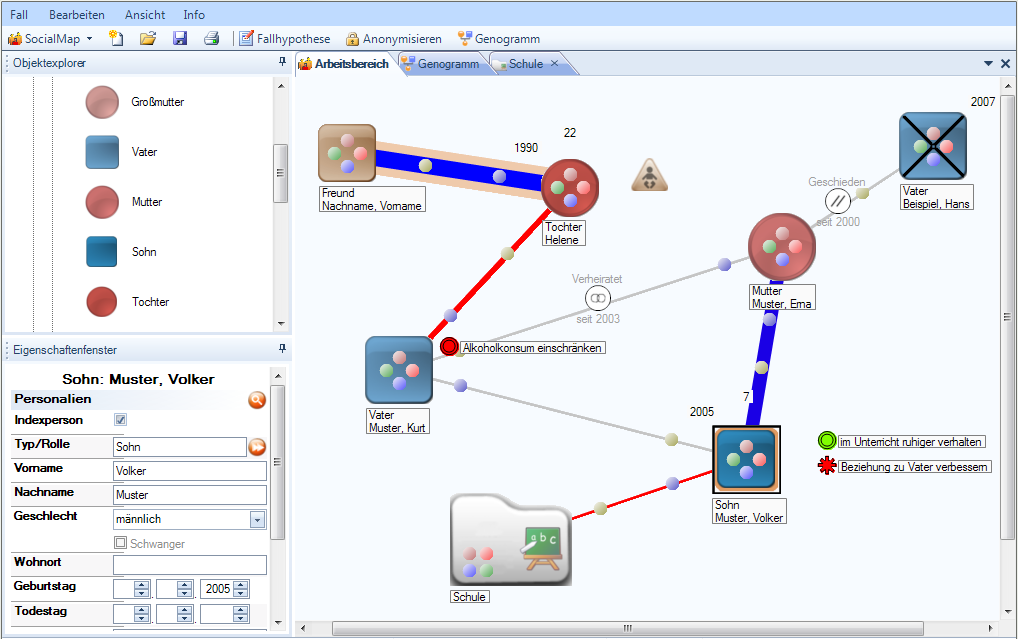Click the Typ/Rolle input field
This screenshot has width=1018, height=639.
coord(180,447)
